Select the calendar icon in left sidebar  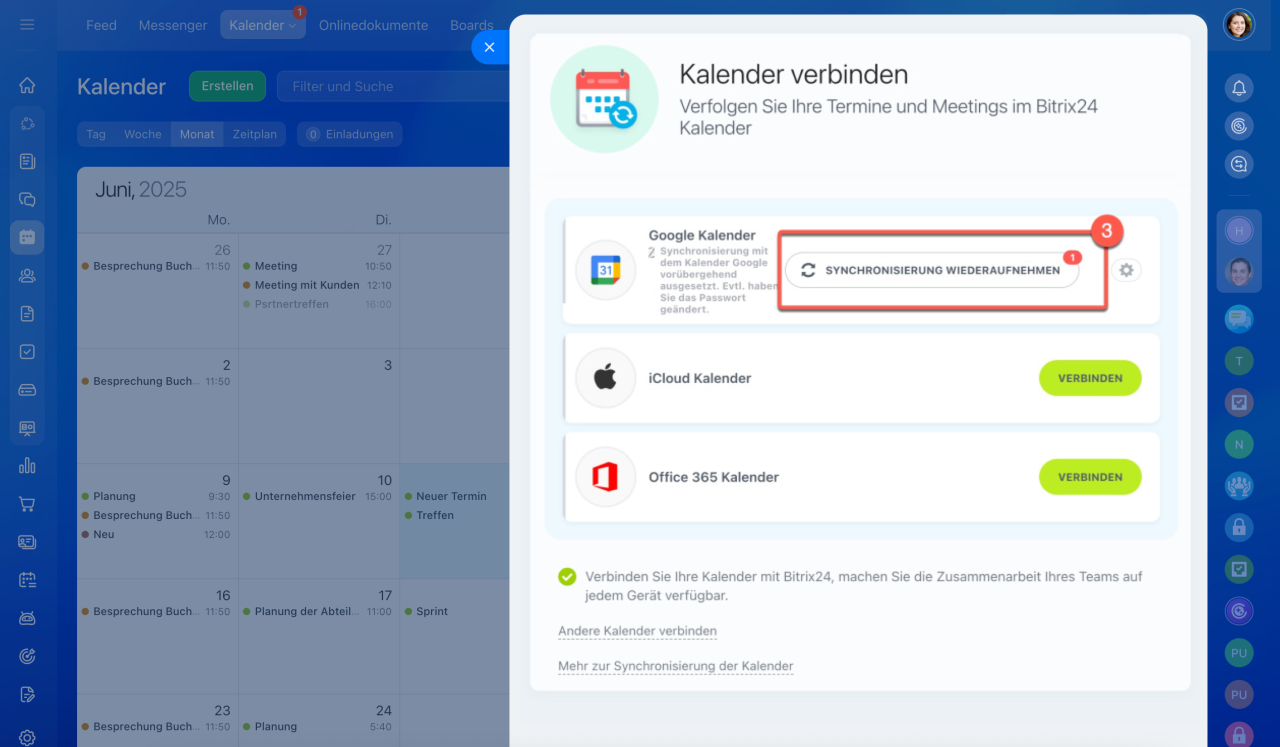pyautogui.click(x=27, y=237)
